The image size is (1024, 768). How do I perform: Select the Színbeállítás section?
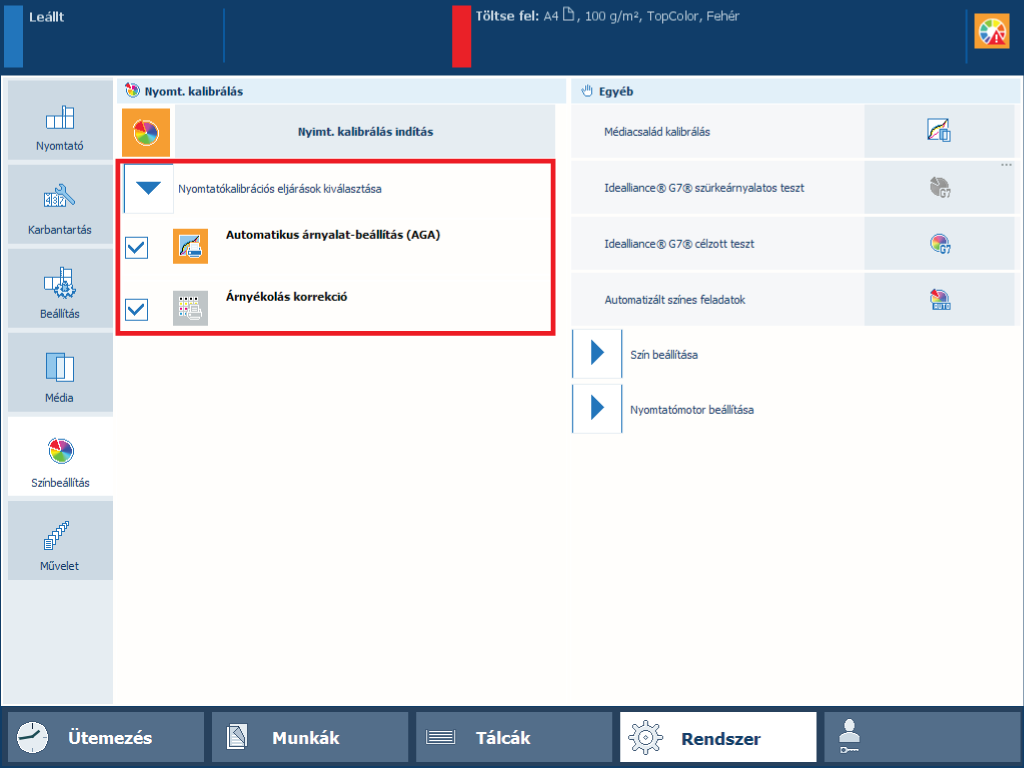coord(60,456)
